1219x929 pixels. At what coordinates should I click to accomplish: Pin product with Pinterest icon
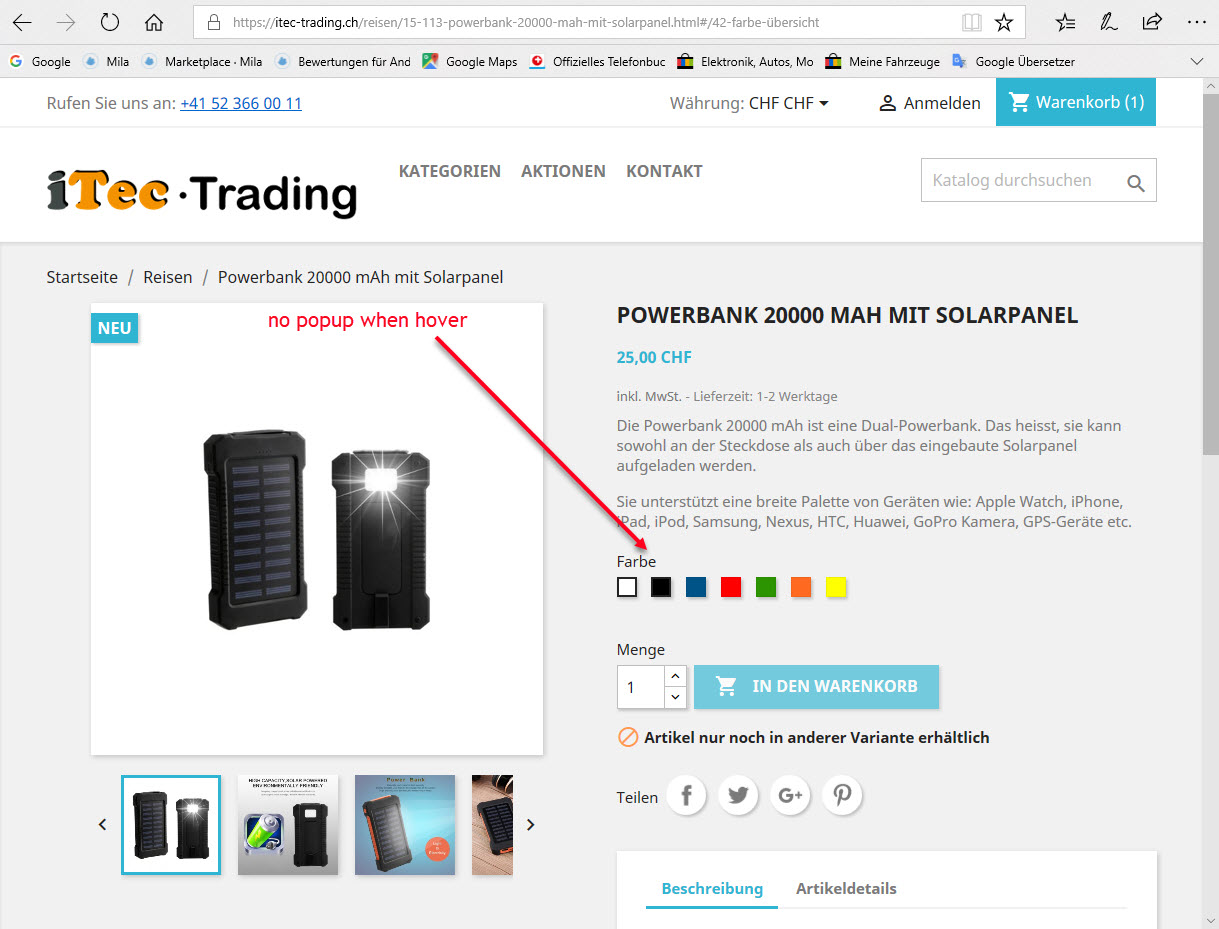(842, 796)
